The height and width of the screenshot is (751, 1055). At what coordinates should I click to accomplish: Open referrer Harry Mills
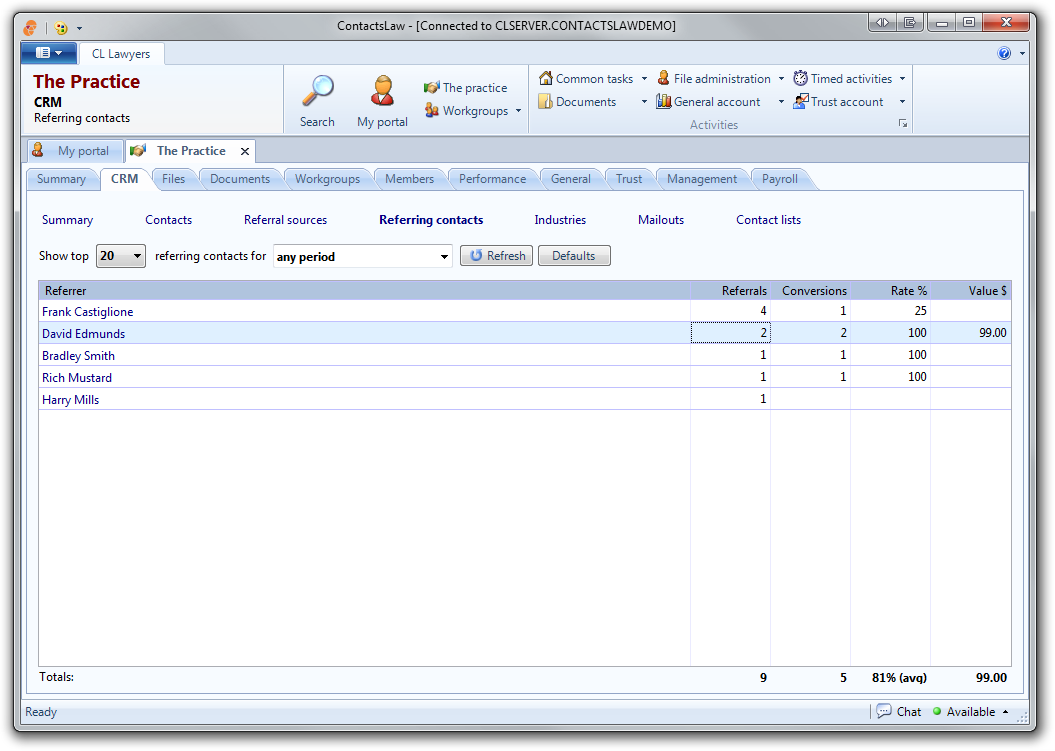[70, 400]
